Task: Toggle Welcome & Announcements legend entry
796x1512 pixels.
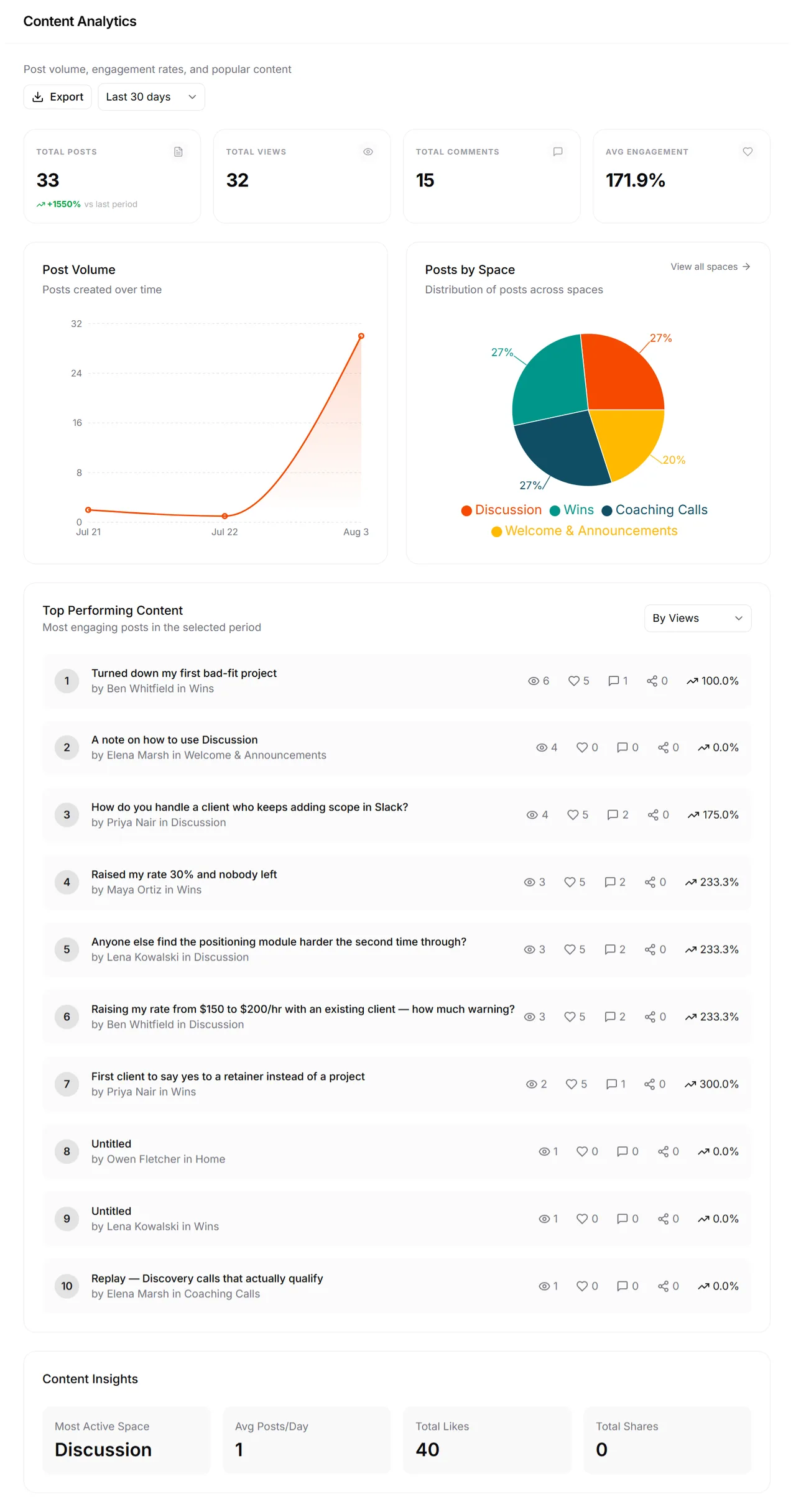Action: (585, 531)
